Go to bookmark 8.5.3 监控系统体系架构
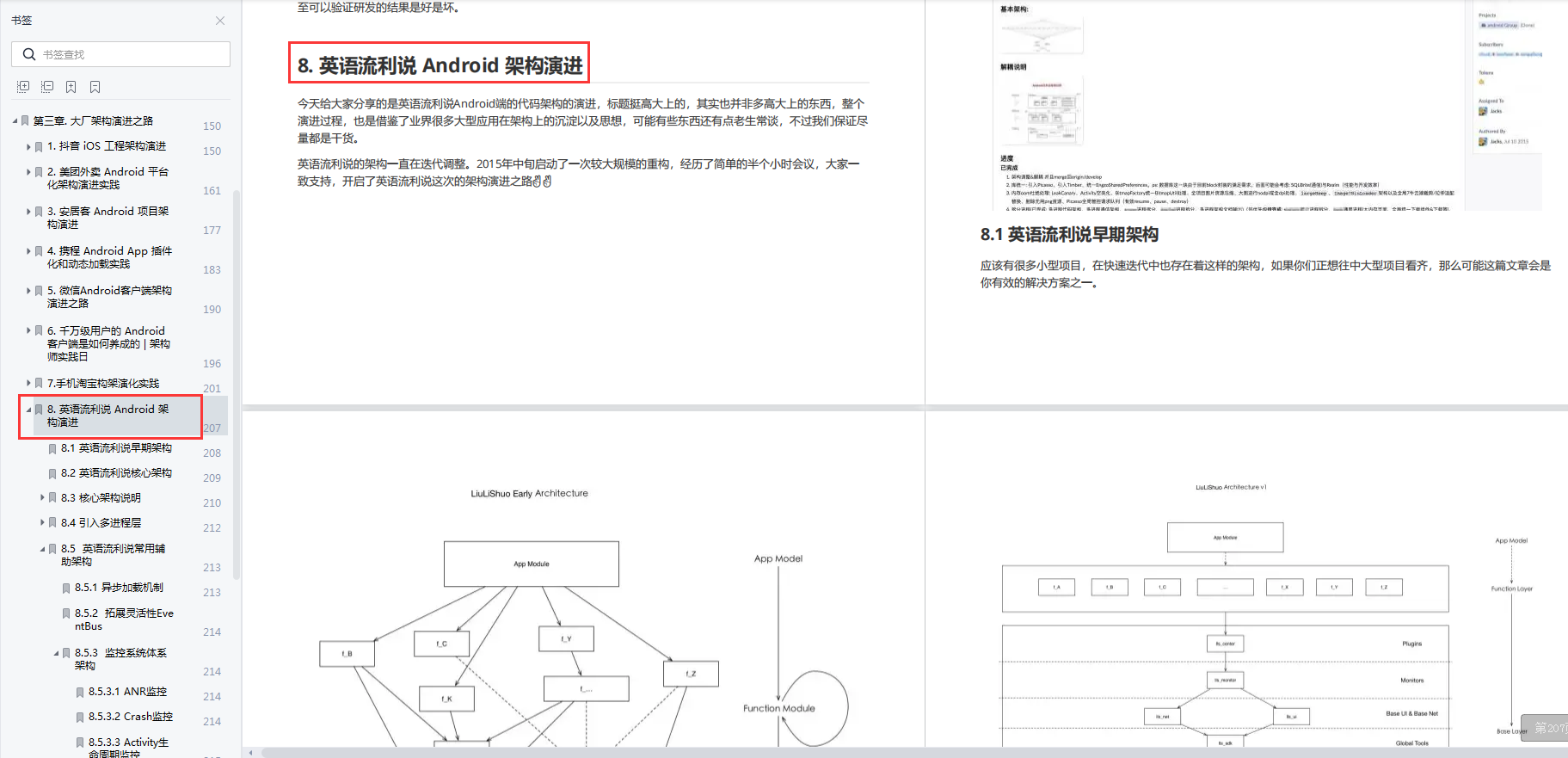 click(x=120, y=659)
